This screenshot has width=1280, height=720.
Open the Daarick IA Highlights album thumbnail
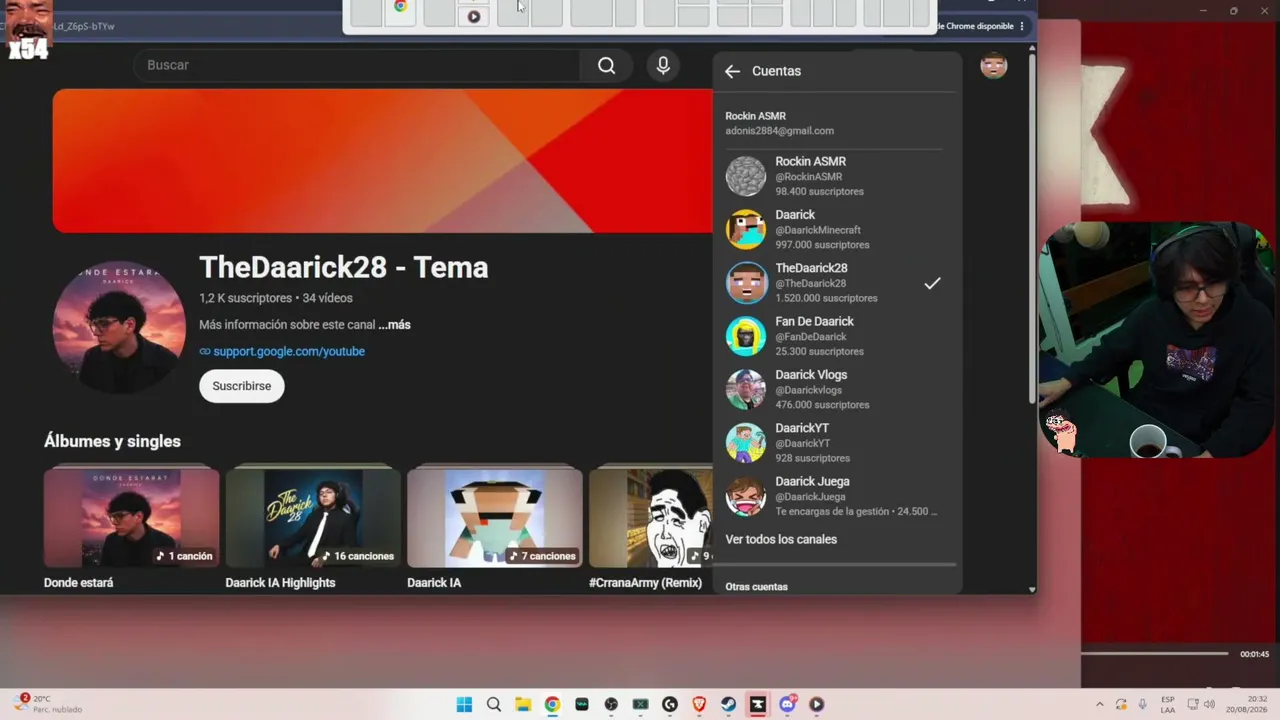[x=313, y=517]
